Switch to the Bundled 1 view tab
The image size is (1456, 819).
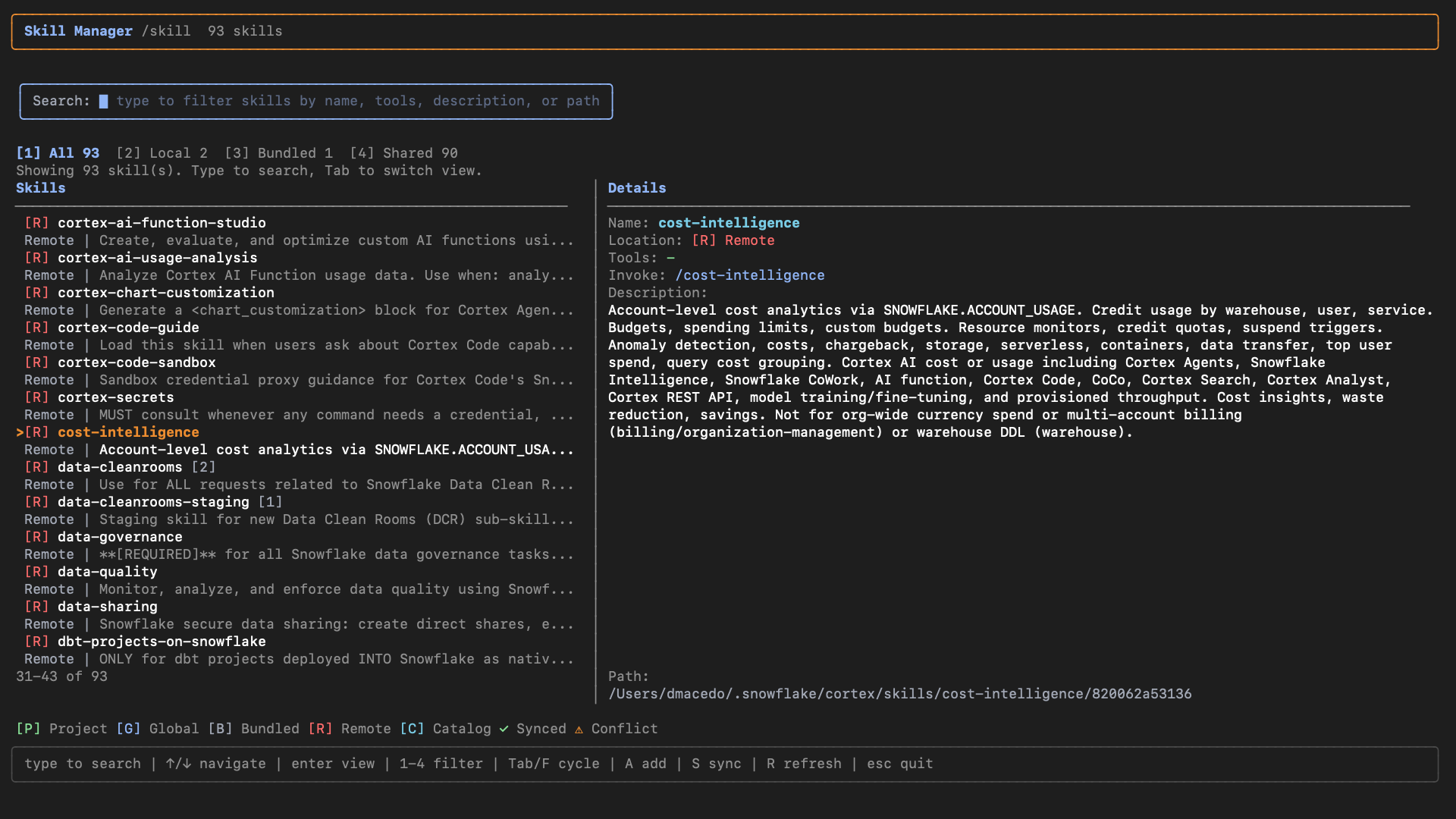tap(278, 153)
